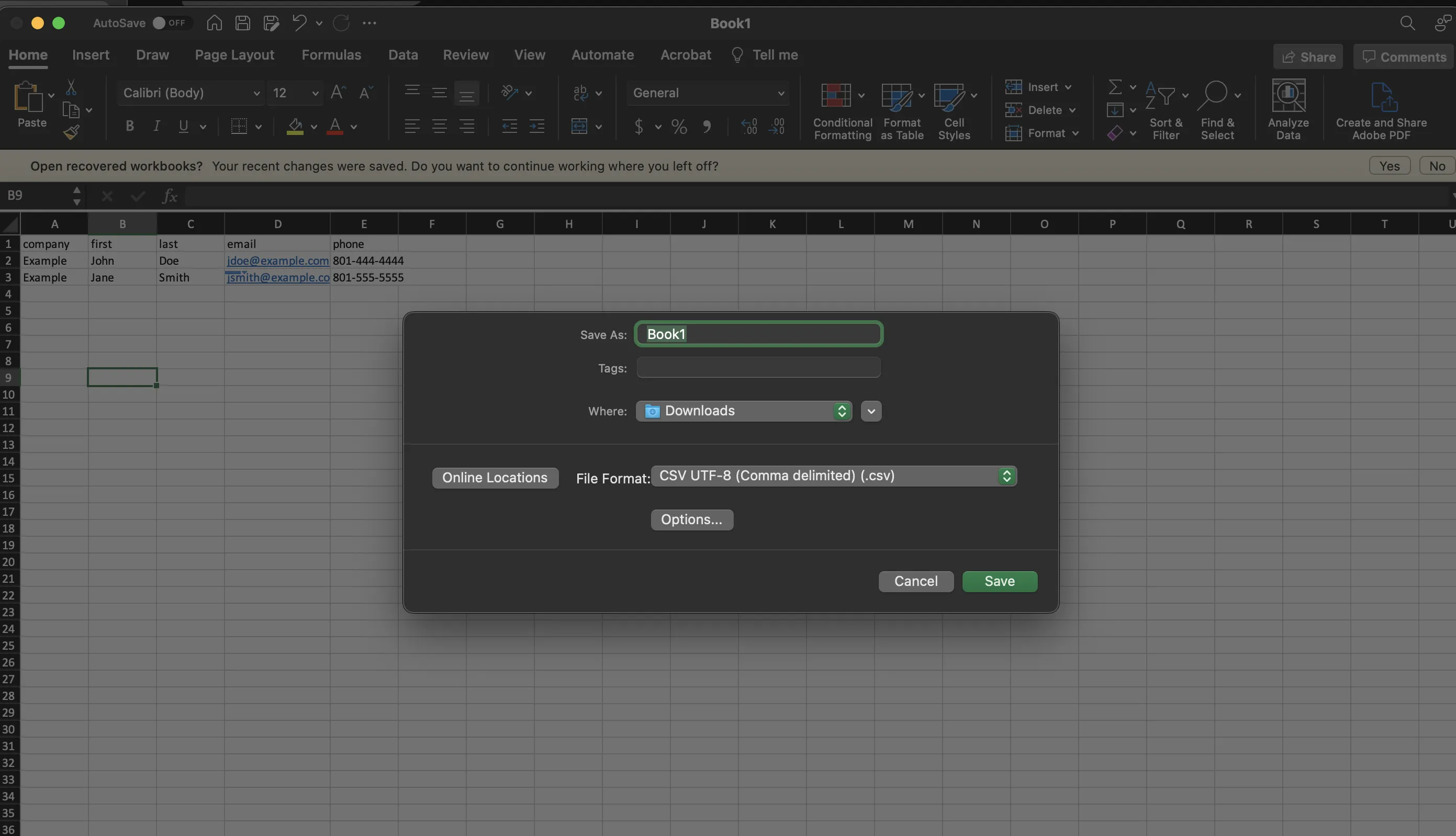Click the Options button in the dialog
1456x836 pixels.
pyautogui.click(x=691, y=519)
